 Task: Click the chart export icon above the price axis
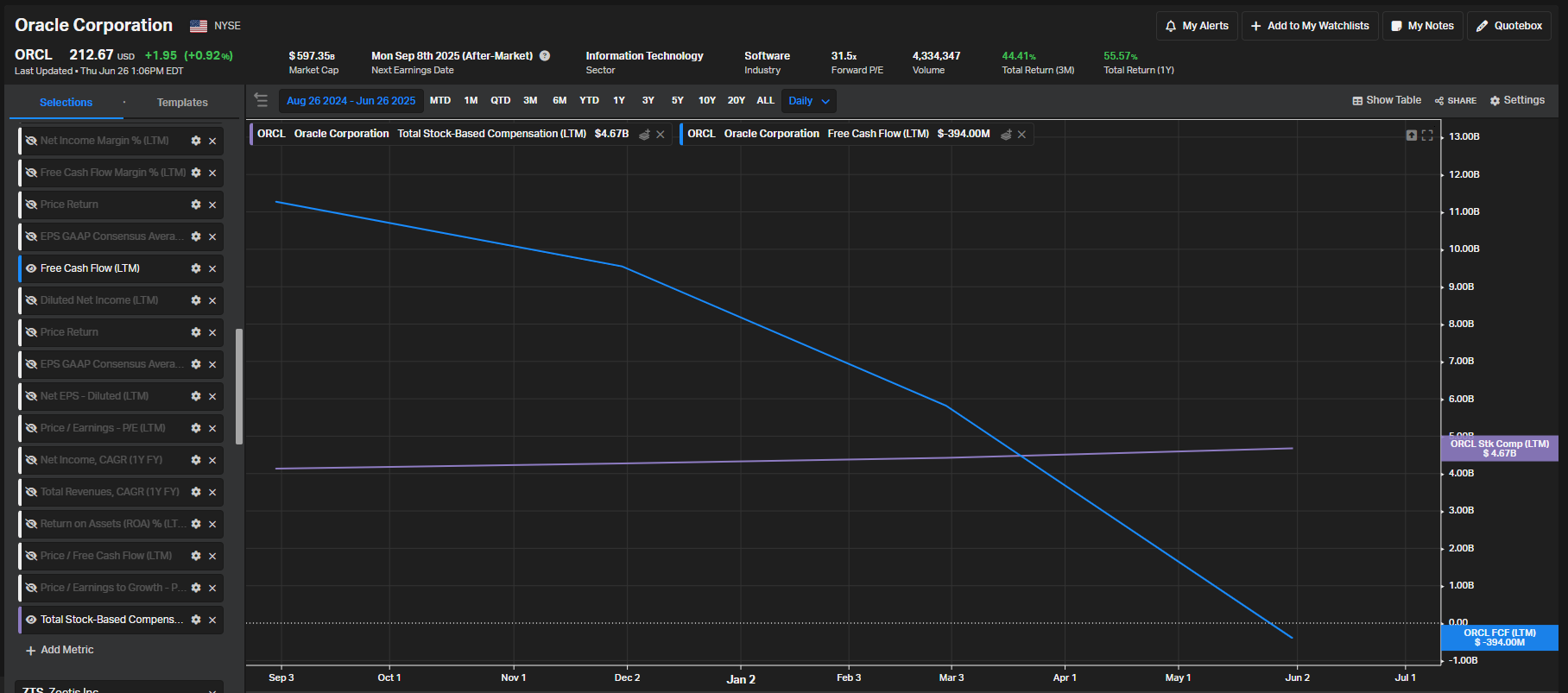(x=1412, y=135)
